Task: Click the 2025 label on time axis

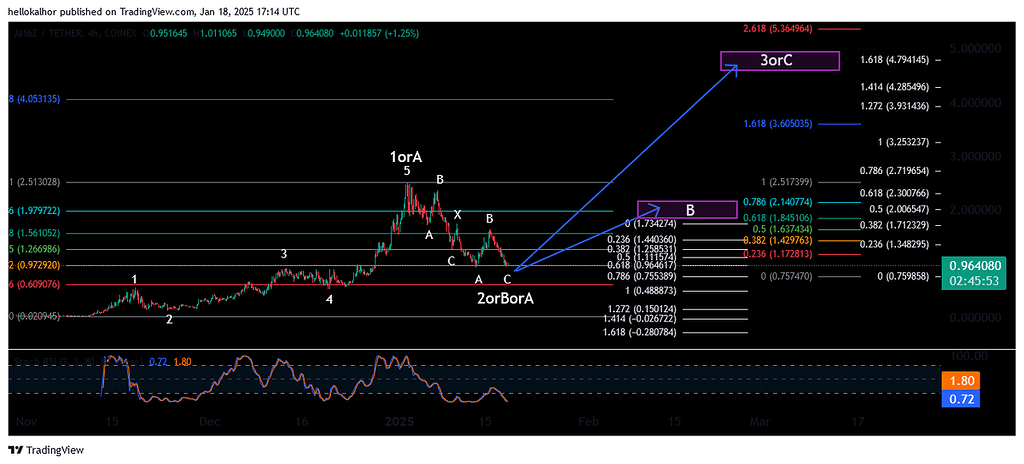Action: coord(400,423)
